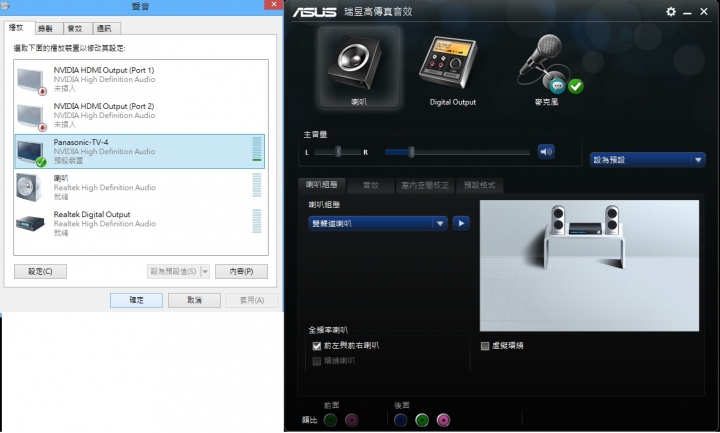Switch to Playback (播放) tab
The width and height of the screenshot is (720, 433).
point(19,28)
